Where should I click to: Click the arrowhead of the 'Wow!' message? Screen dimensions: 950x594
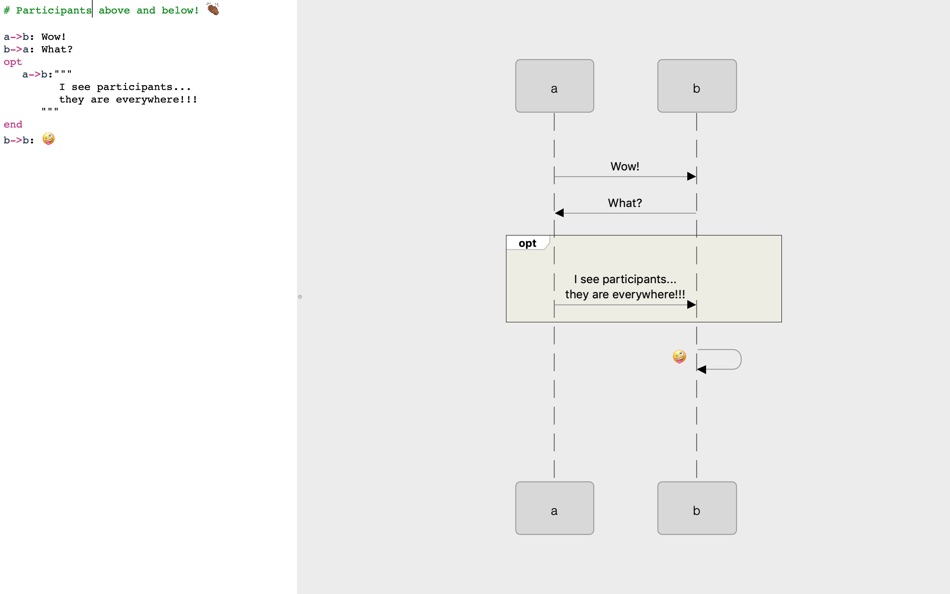pyautogui.click(x=691, y=176)
